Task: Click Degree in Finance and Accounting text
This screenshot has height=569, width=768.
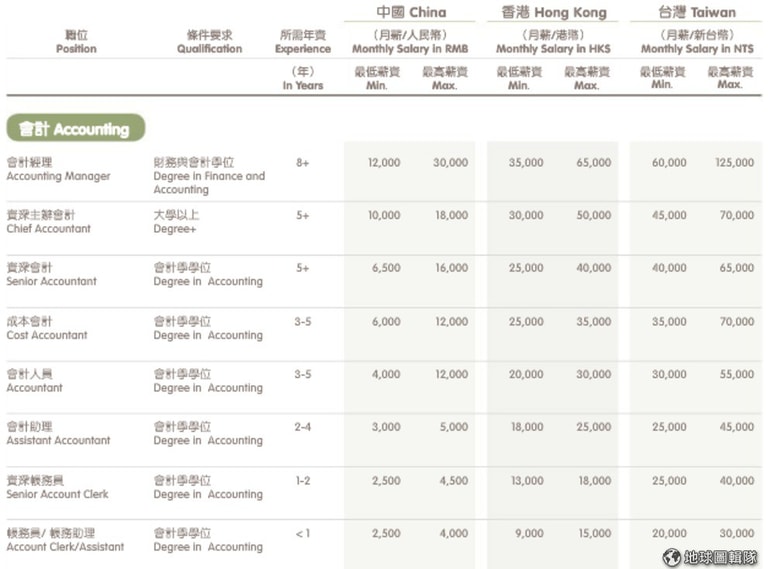Action: click(x=209, y=183)
